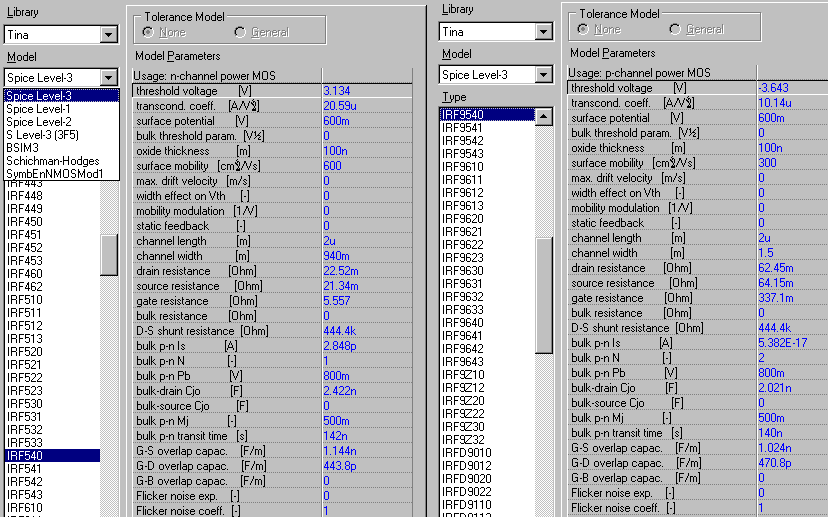Click p-channel surface mobility value 300
828x517 pixels.
pyautogui.click(x=767, y=163)
